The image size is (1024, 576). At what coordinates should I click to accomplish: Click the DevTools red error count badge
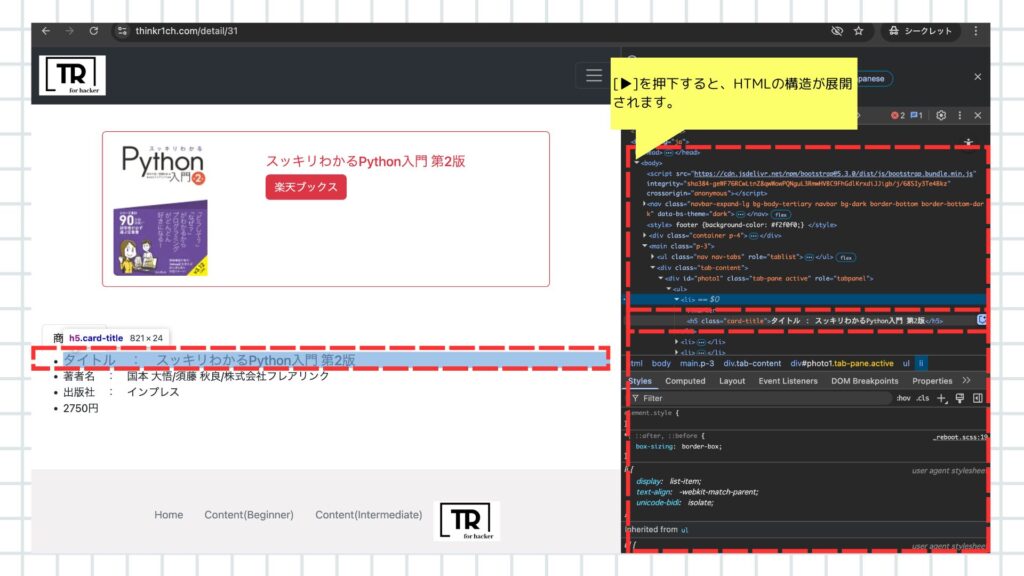click(898, 115)
